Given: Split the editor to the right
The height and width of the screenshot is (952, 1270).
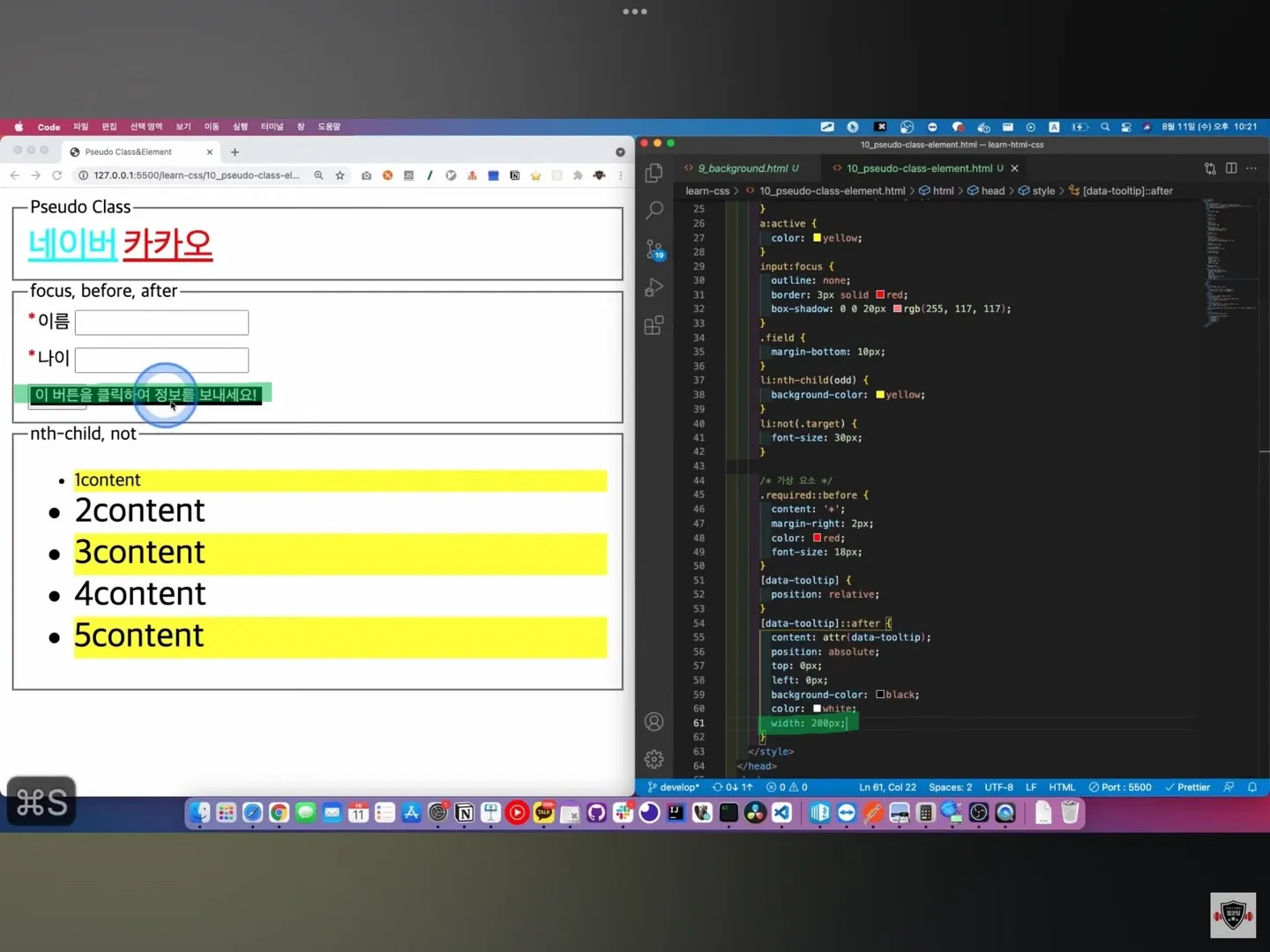Looking at the screenshot, I should click(1231, 168).
